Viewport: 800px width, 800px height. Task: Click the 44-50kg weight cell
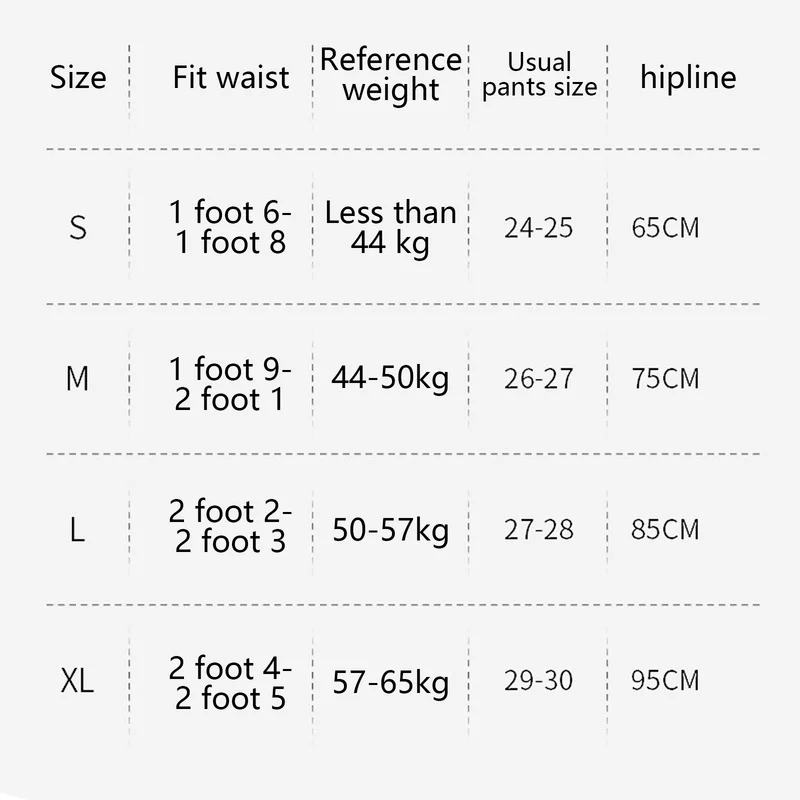391,379
